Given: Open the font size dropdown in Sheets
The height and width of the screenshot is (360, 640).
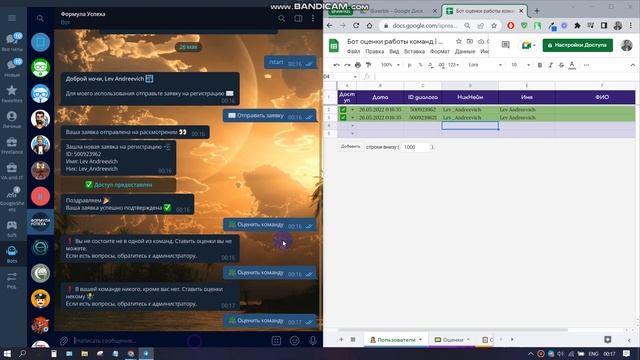Looking at the screenshot, I should point(520,65).
